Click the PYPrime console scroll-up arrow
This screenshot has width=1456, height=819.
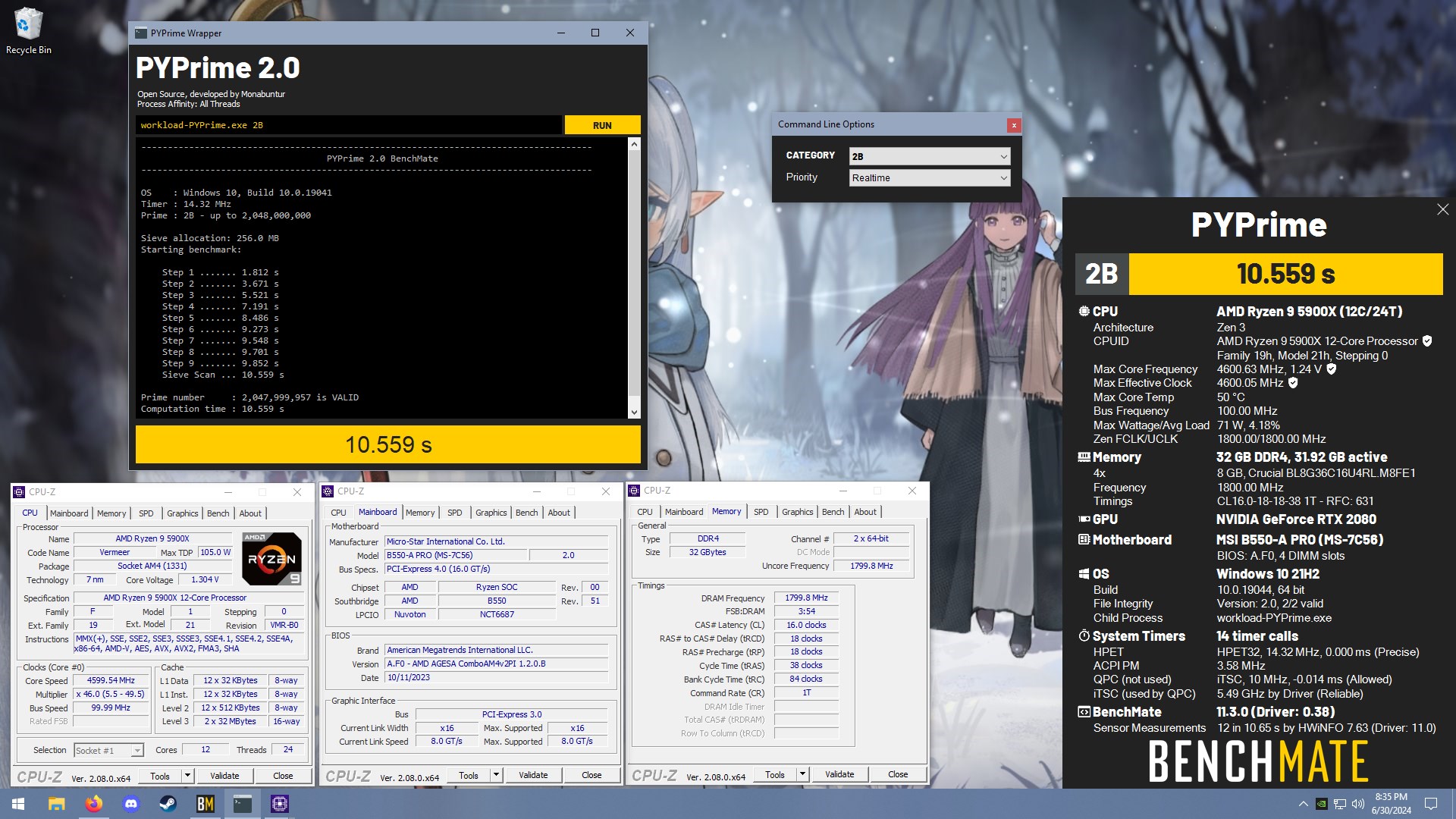634,144
